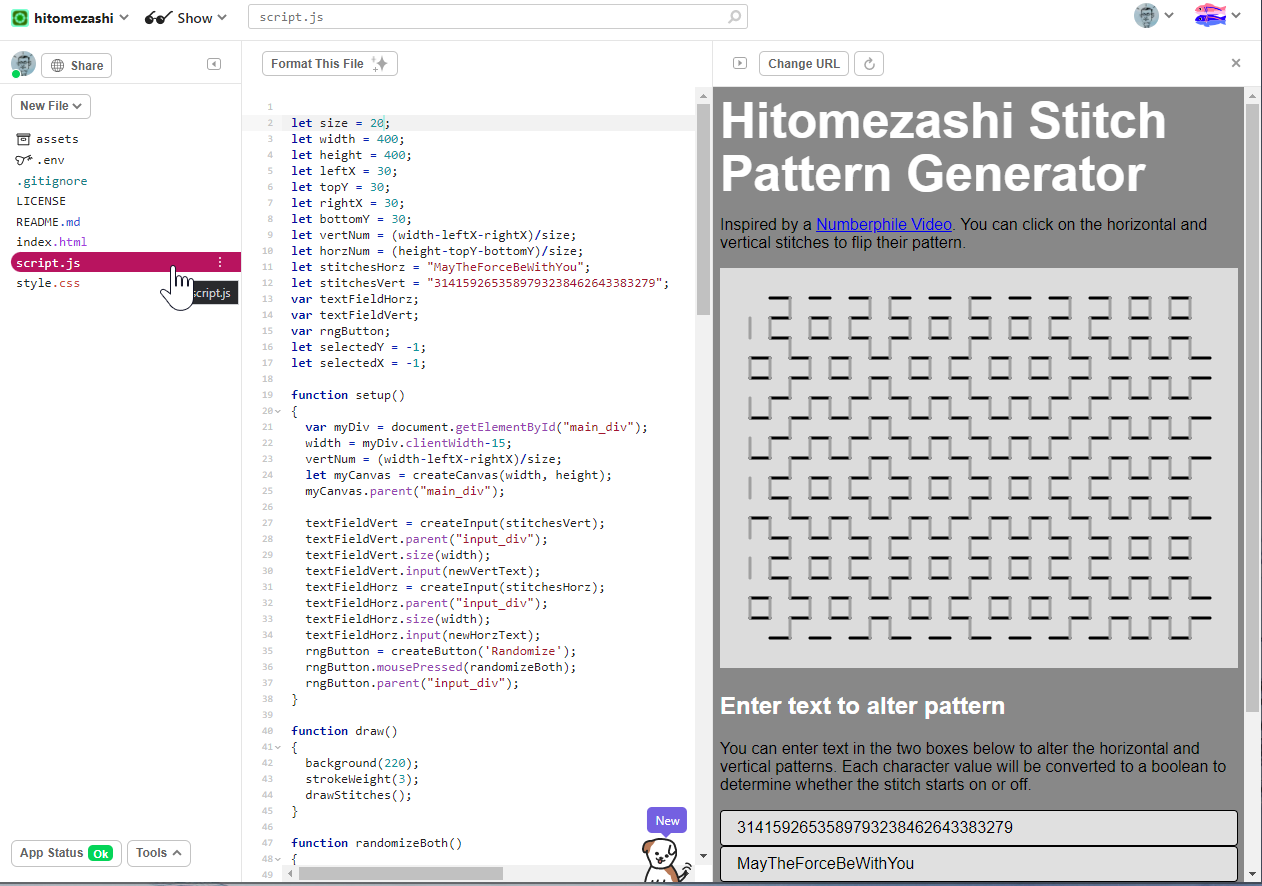This screenshot has height=886, width=1262.
Task: Expand the New File dropdown
Action: [50, 105]
